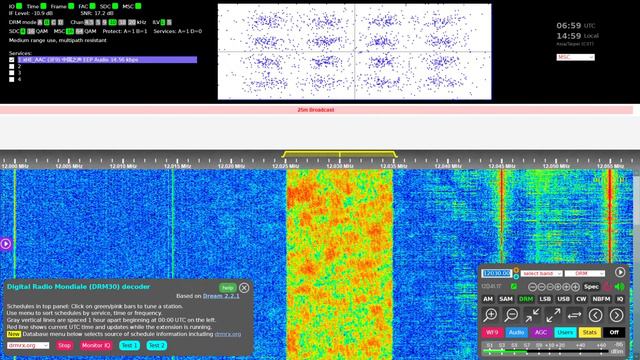Select AM demodulation mode
Image resolution: width=640 pixels, height=360 pixels.
pyautogui.click(x=488, y=299)
